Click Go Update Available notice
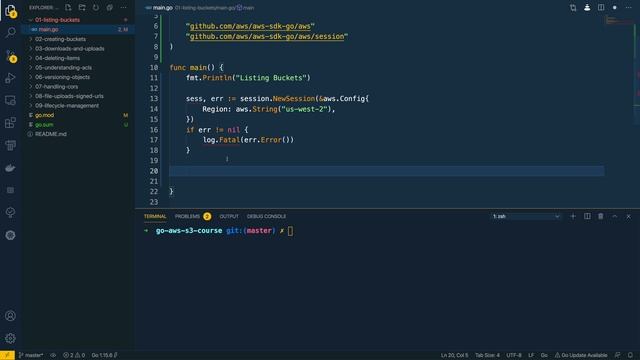 (580, 355)
